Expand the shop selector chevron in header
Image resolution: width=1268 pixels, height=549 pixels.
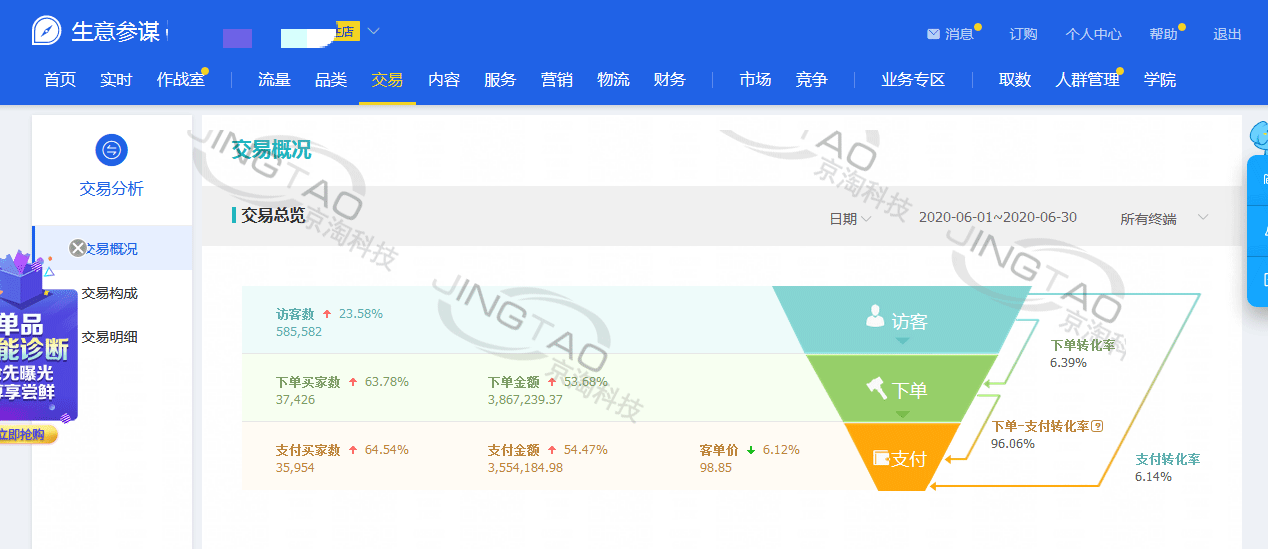pos(373,31)
